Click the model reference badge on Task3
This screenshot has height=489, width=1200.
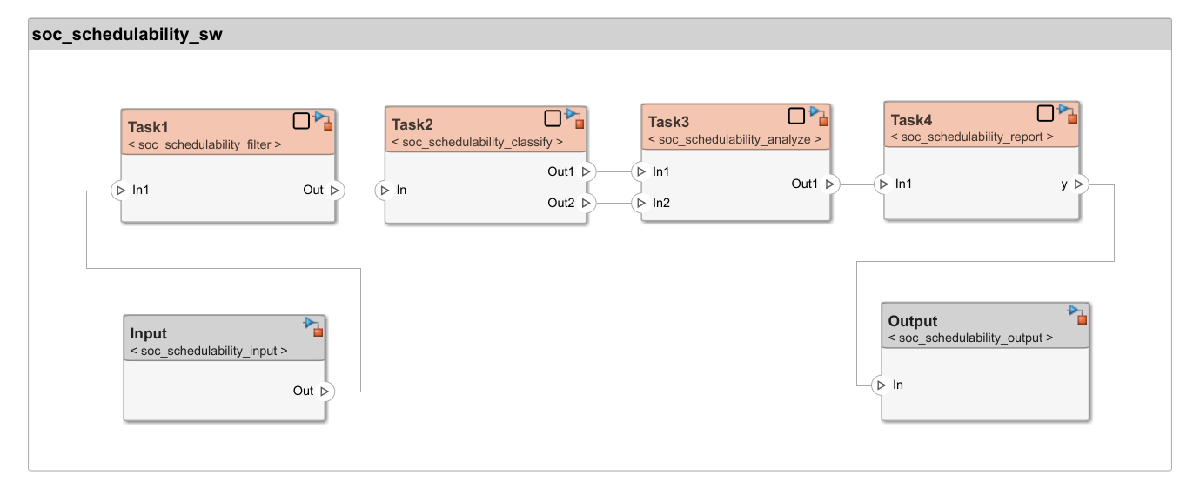[819, 115]
